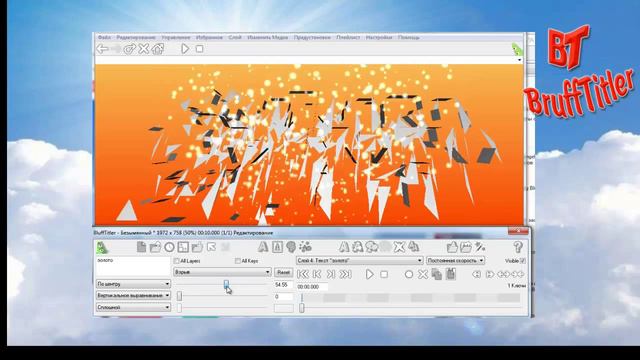Click the Reset button
This screenshot has width=640, height=360.
(x=283, y=272)
